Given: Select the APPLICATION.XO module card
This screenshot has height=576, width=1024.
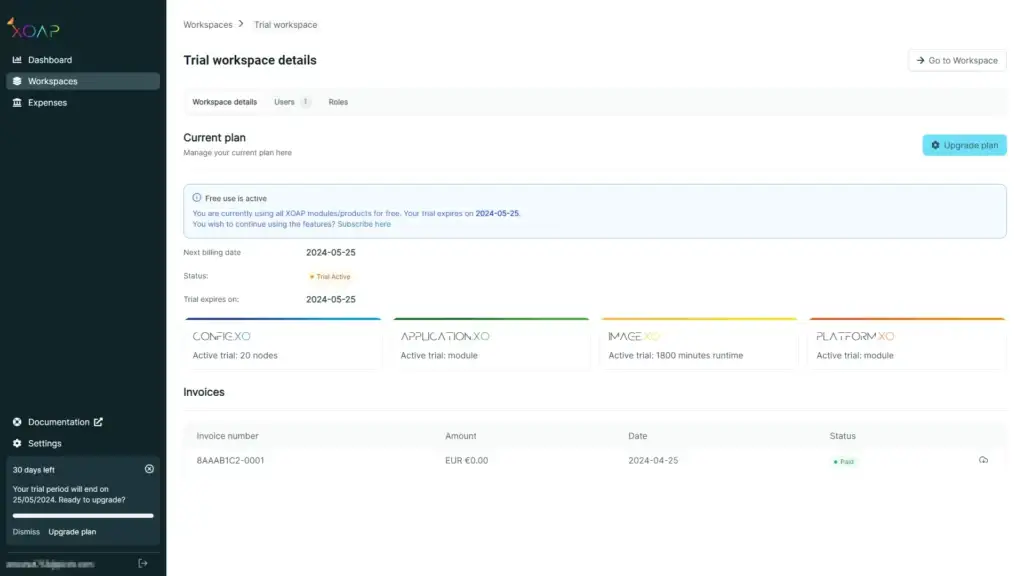Looking at the screenshot, I should click(x=491, y=344).
